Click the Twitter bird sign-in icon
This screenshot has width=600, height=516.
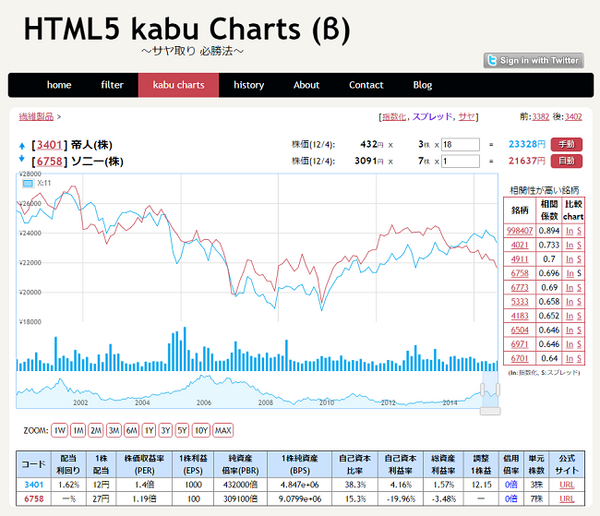[492, 60]
